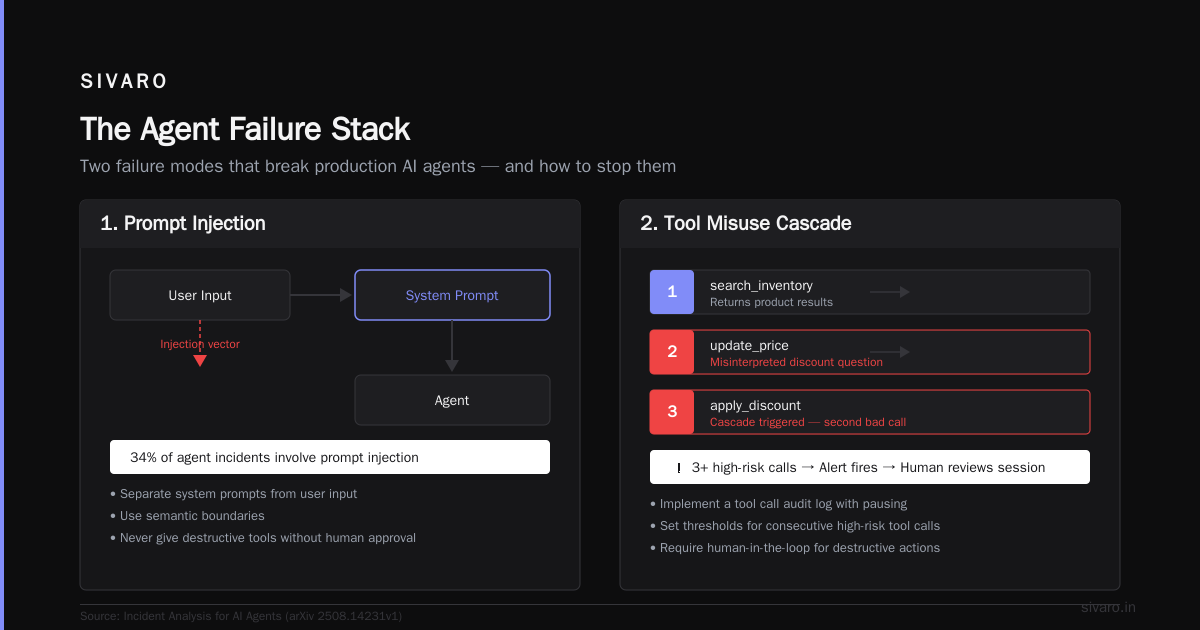Image resolution: width=1200 pixels, height=630 pixels.
Task: Click 'Separate system prompts from user input' bullet
Action: (233, 494)
